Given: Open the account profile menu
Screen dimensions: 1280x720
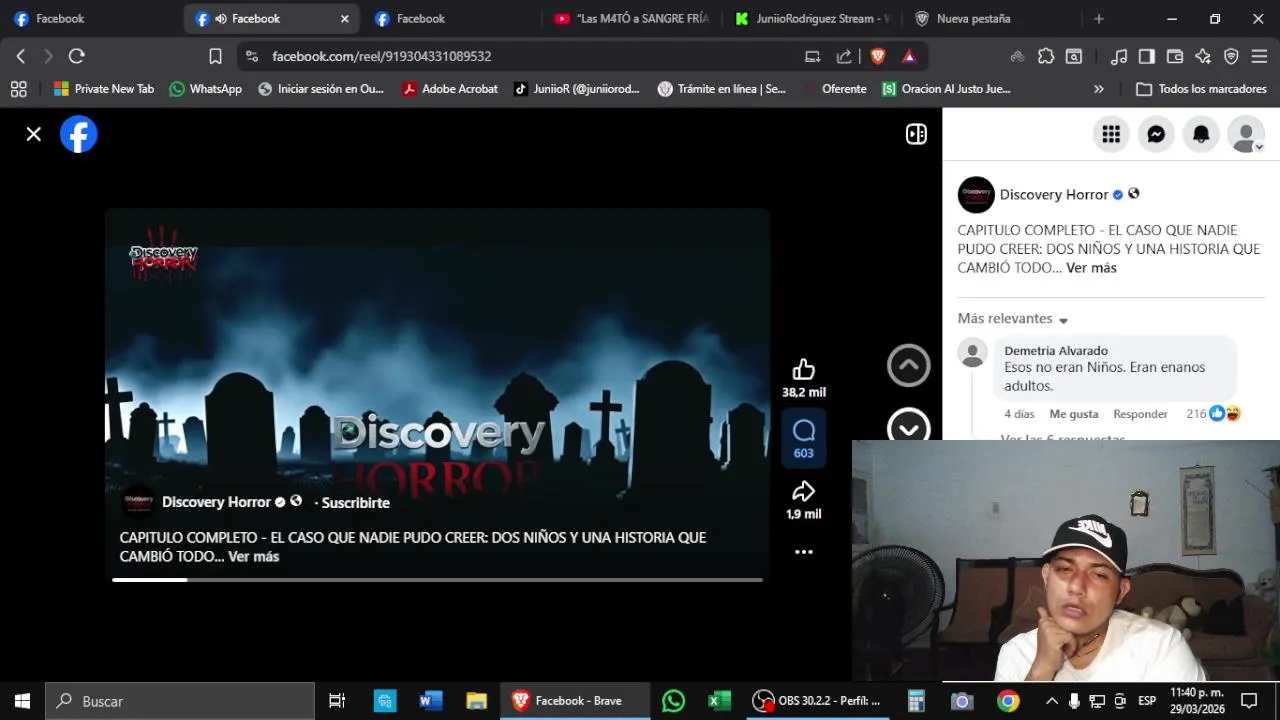Looking at the screenshot, I should click(x=1246, y=134).
